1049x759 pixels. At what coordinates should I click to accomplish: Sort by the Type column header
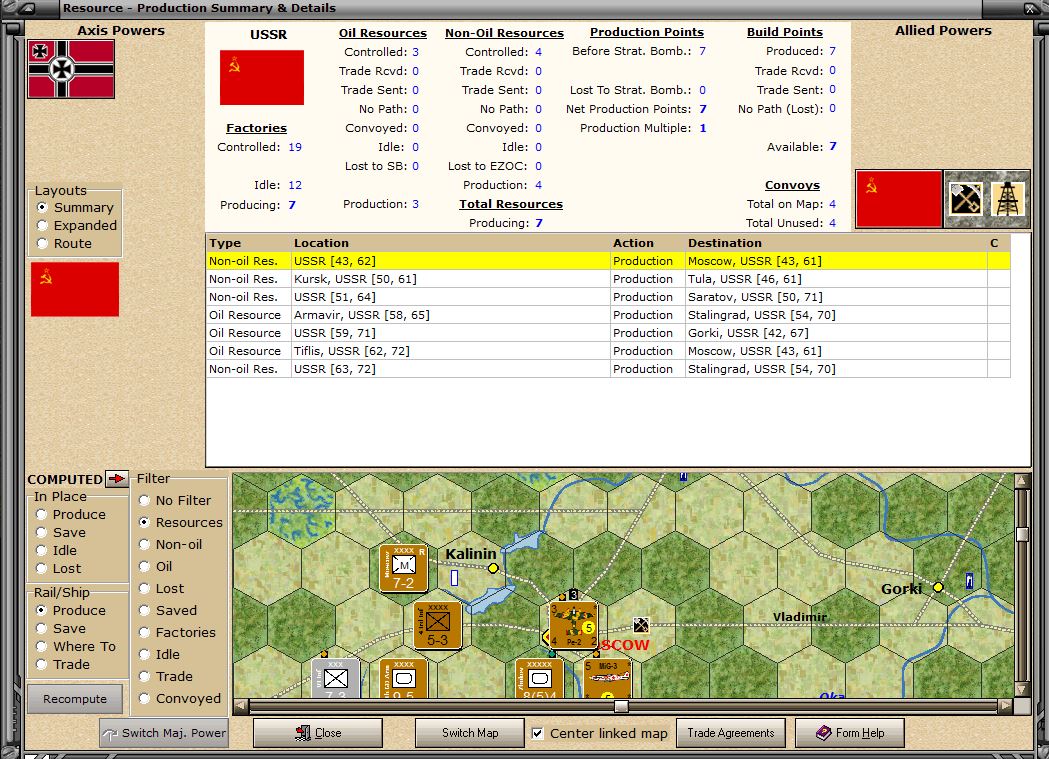[x=249, y=243]
